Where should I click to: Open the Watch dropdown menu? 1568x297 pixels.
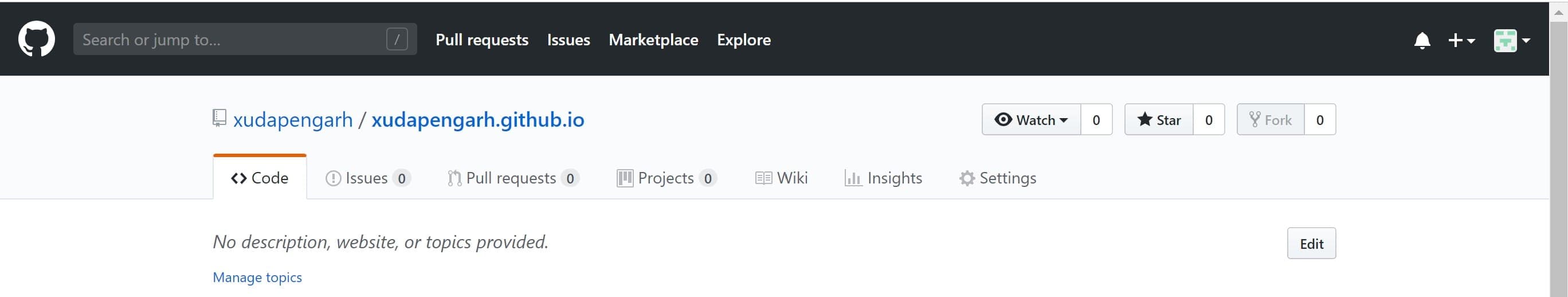coord(1030,120)
